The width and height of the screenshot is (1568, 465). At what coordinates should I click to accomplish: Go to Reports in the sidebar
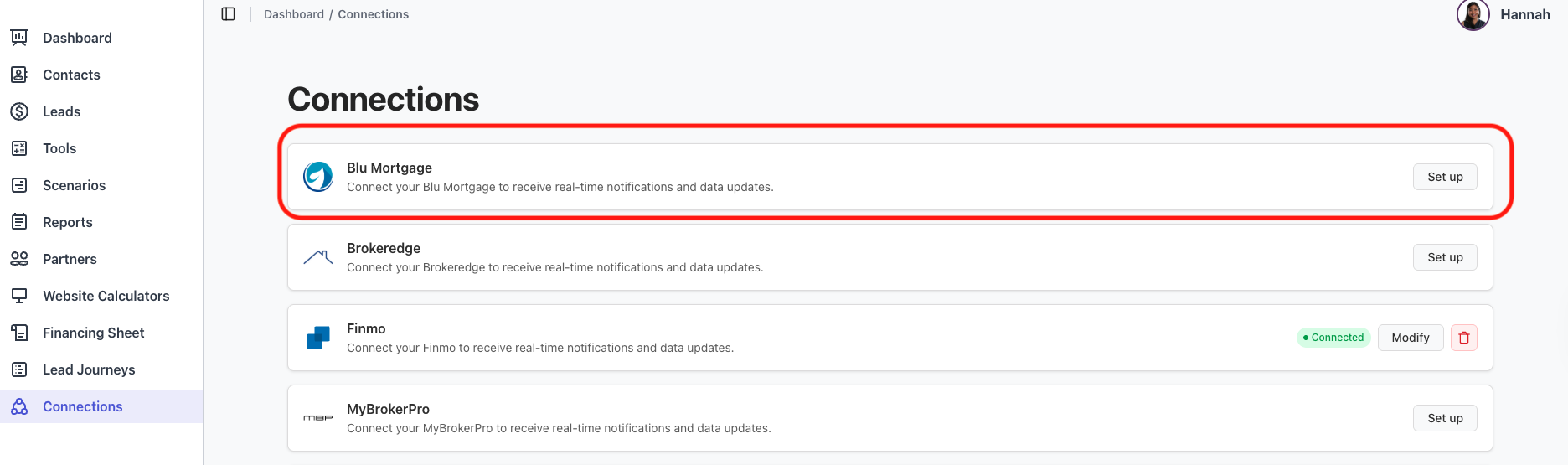tap(67, 222)
